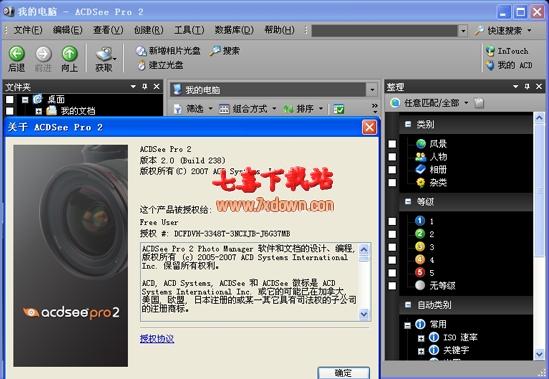The width and height of the screenshot is (549, 379).
Task: Close the 整理 pane
Action: 539,86
